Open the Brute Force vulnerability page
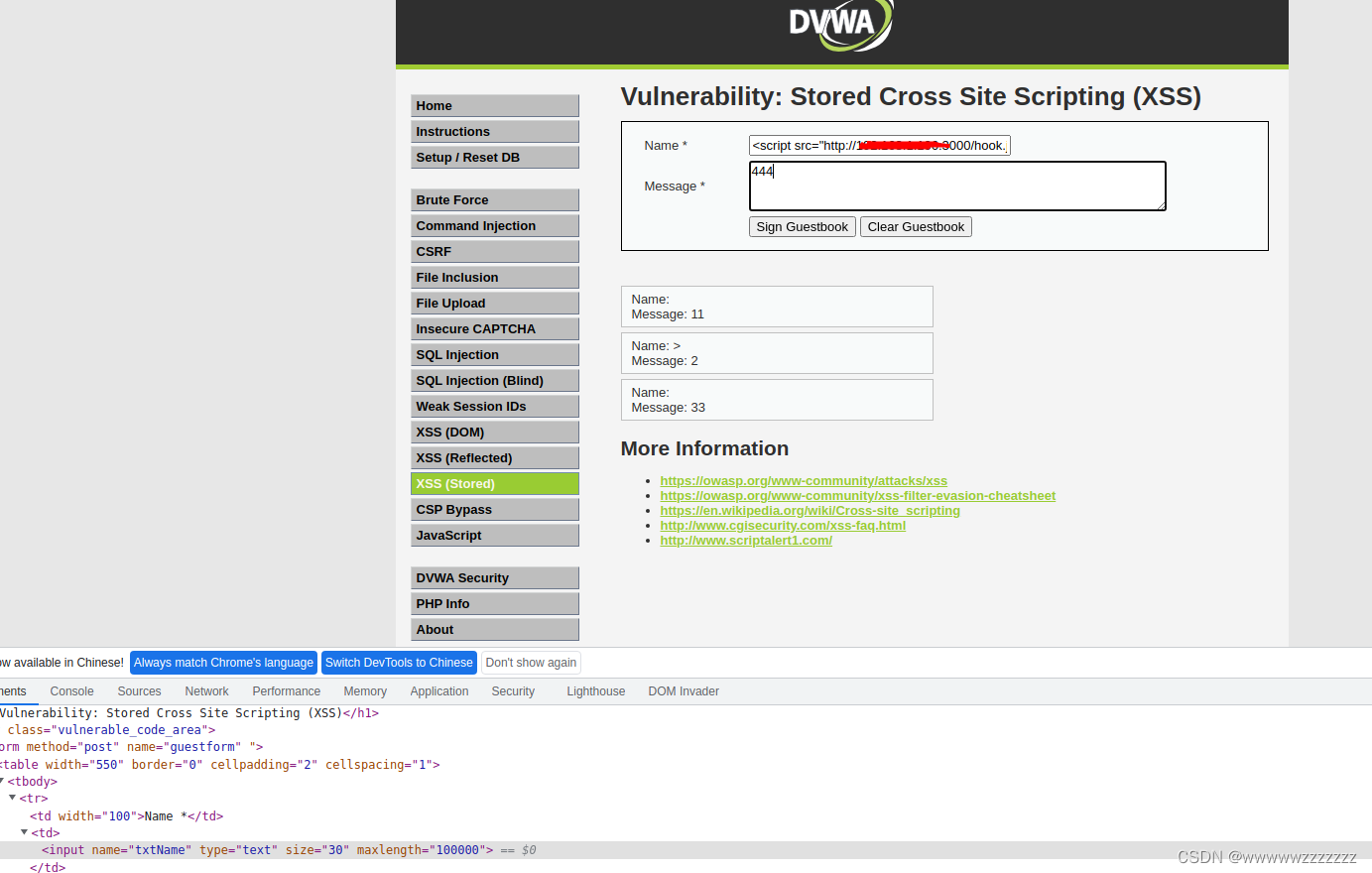The height and width of the screenshot is (873, 1372). (x=495, y=200)
